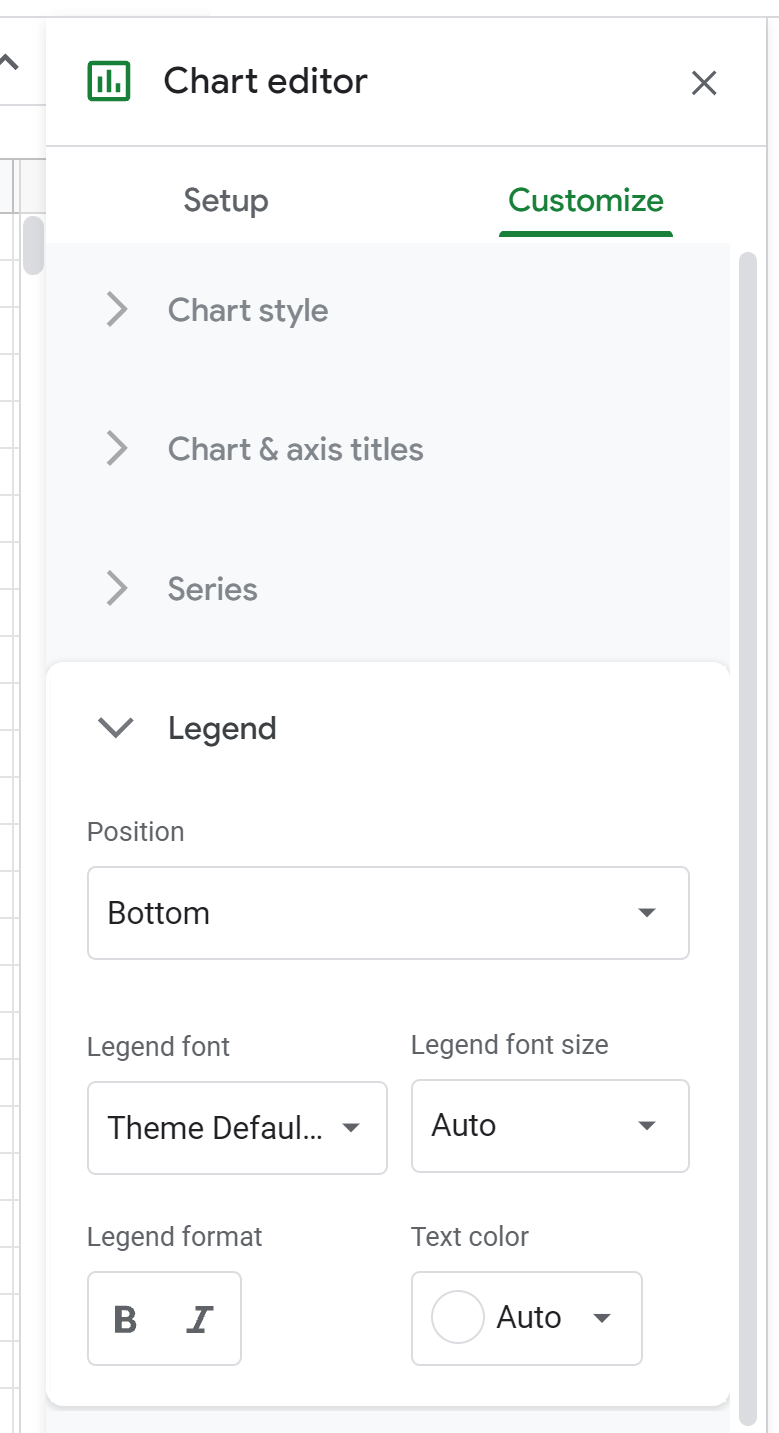
Task: Open the legend Position dropdown
Action: coord(388,913)
